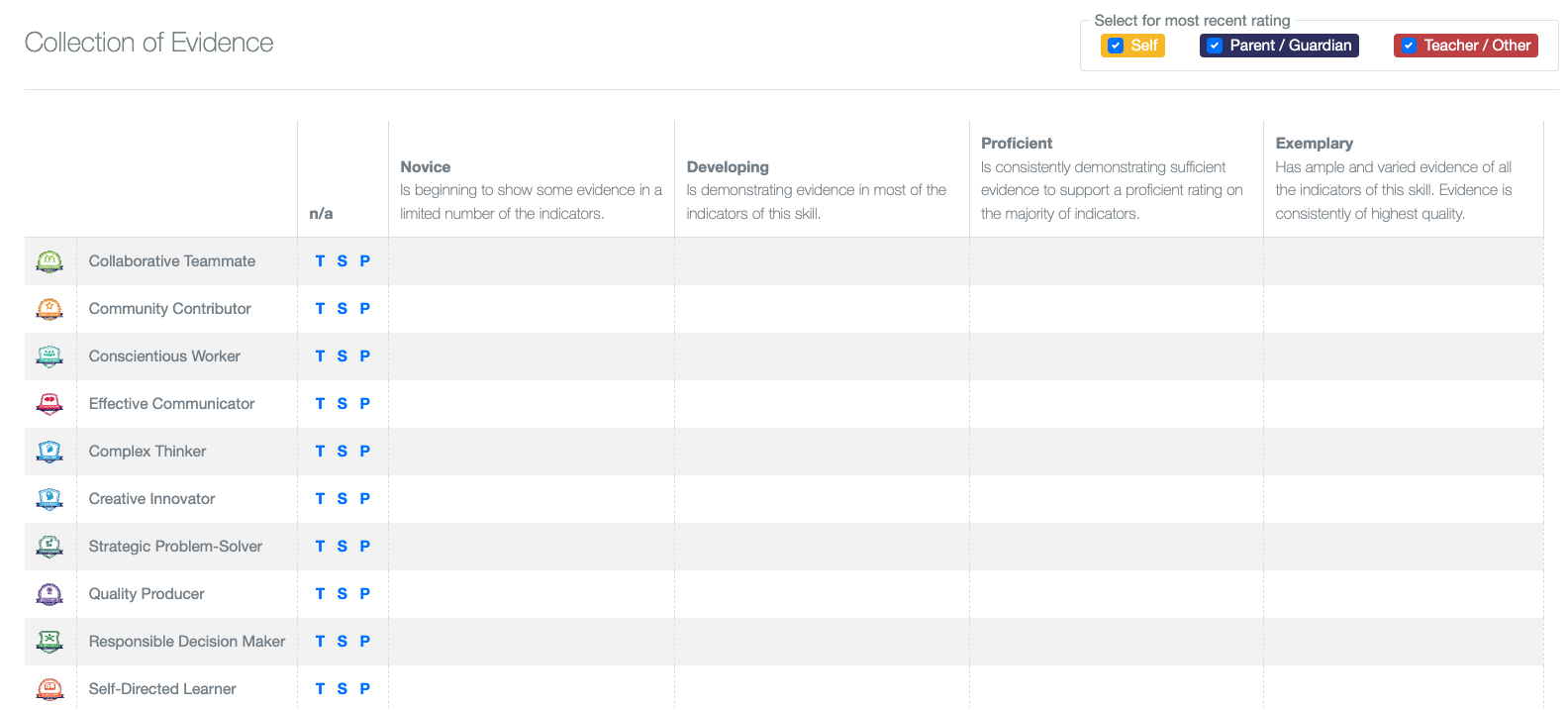Open the Self-Directed Learner skill
Screen dimensions: 1568x710
[162, 689]
